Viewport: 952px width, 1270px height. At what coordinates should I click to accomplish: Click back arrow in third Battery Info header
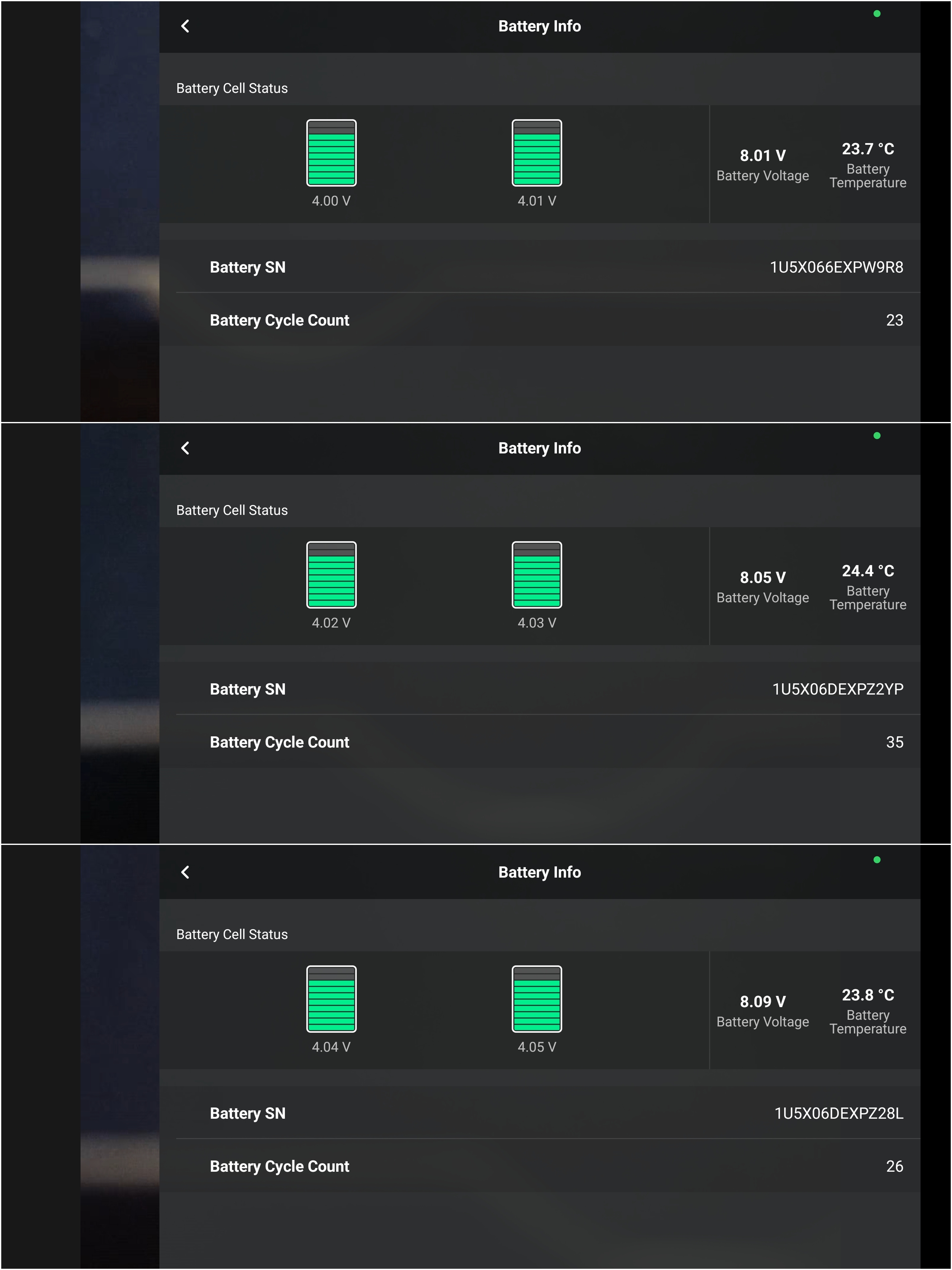click(x=185, y=872)
